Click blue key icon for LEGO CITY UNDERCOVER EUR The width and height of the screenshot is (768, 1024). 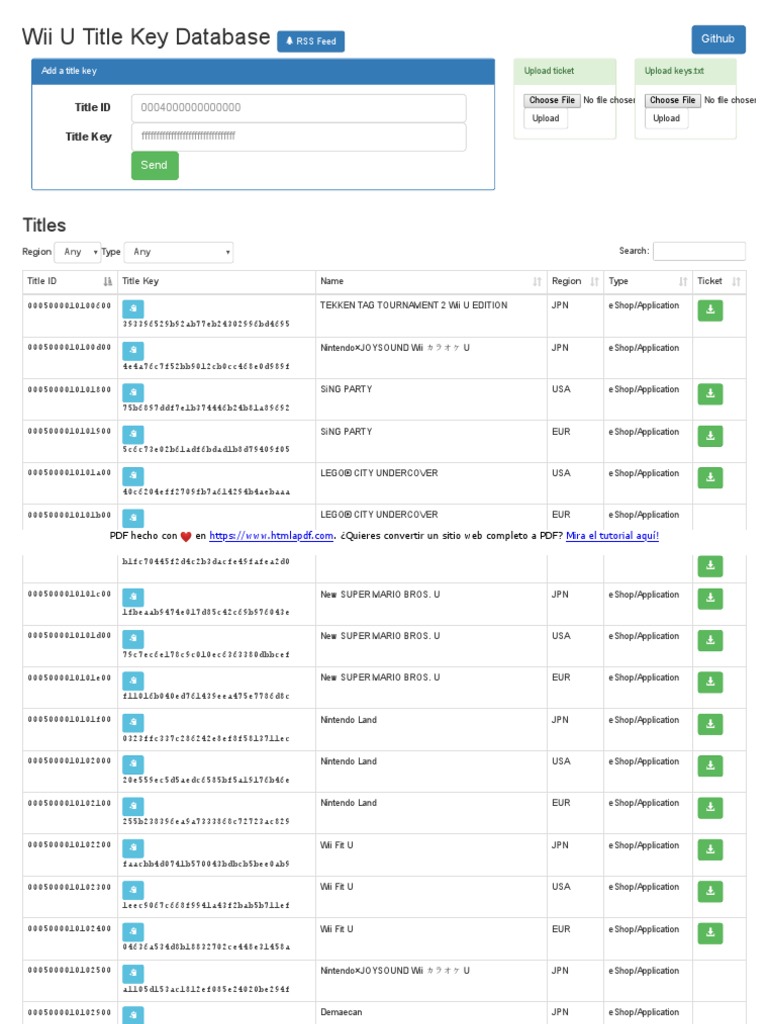(133, 519)
